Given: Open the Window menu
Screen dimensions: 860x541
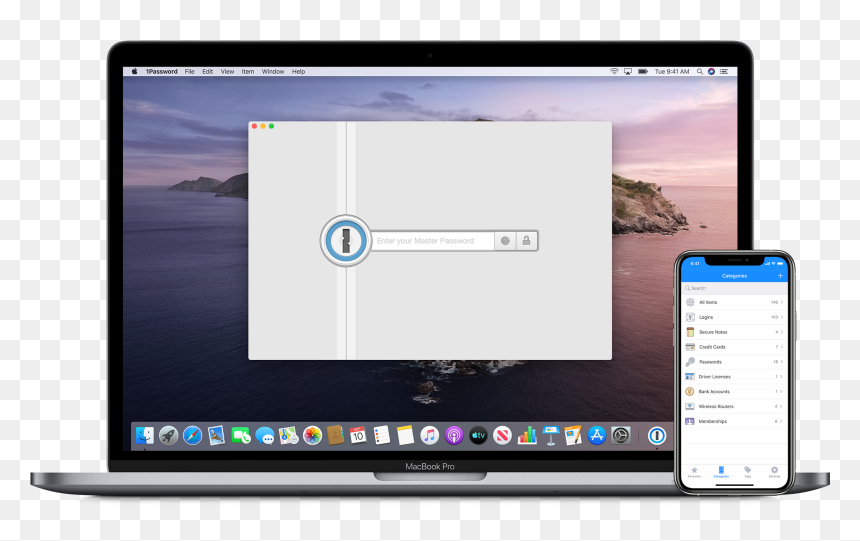Looking at the screenshot, I should pos(273,71).
